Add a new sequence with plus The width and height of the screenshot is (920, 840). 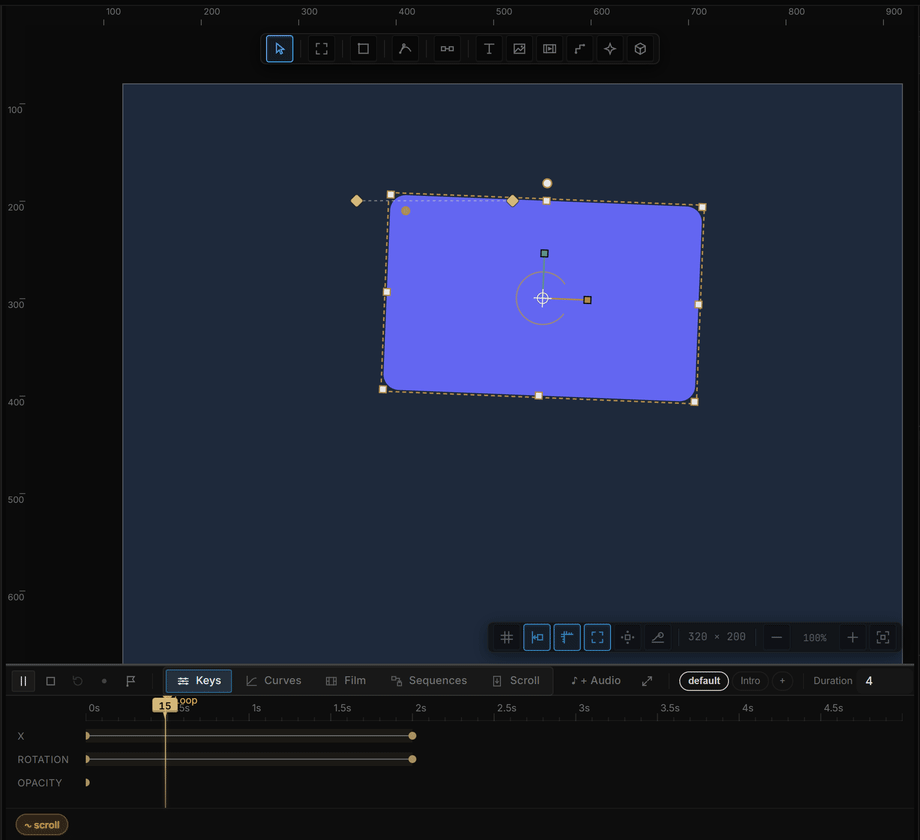pos(782,681)
